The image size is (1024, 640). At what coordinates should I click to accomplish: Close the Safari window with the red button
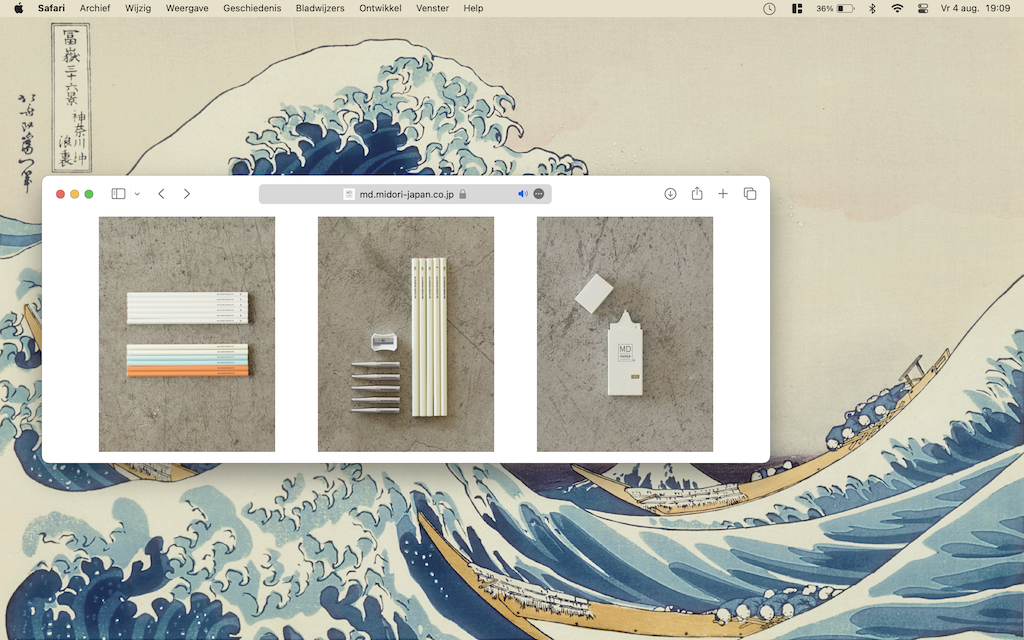[60, 194]
